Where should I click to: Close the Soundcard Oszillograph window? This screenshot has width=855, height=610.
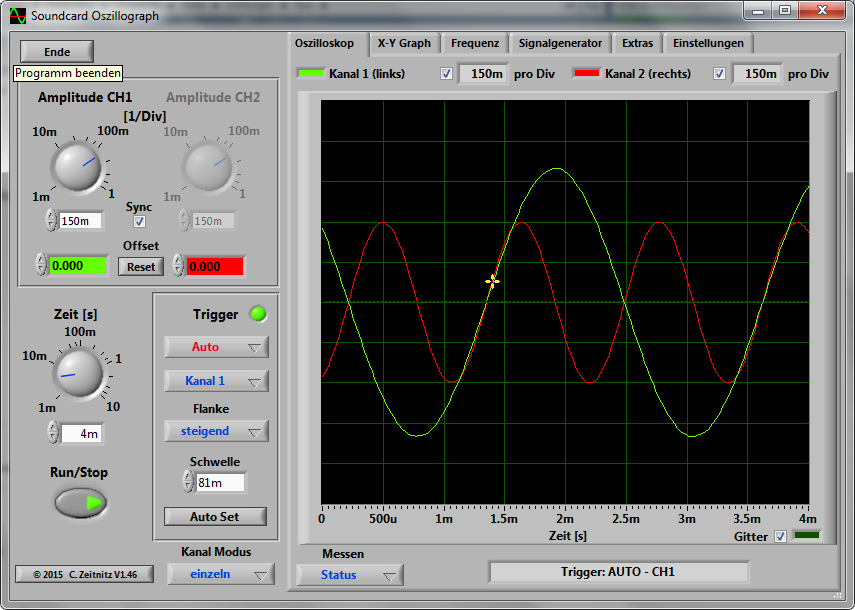coord(822,10)
